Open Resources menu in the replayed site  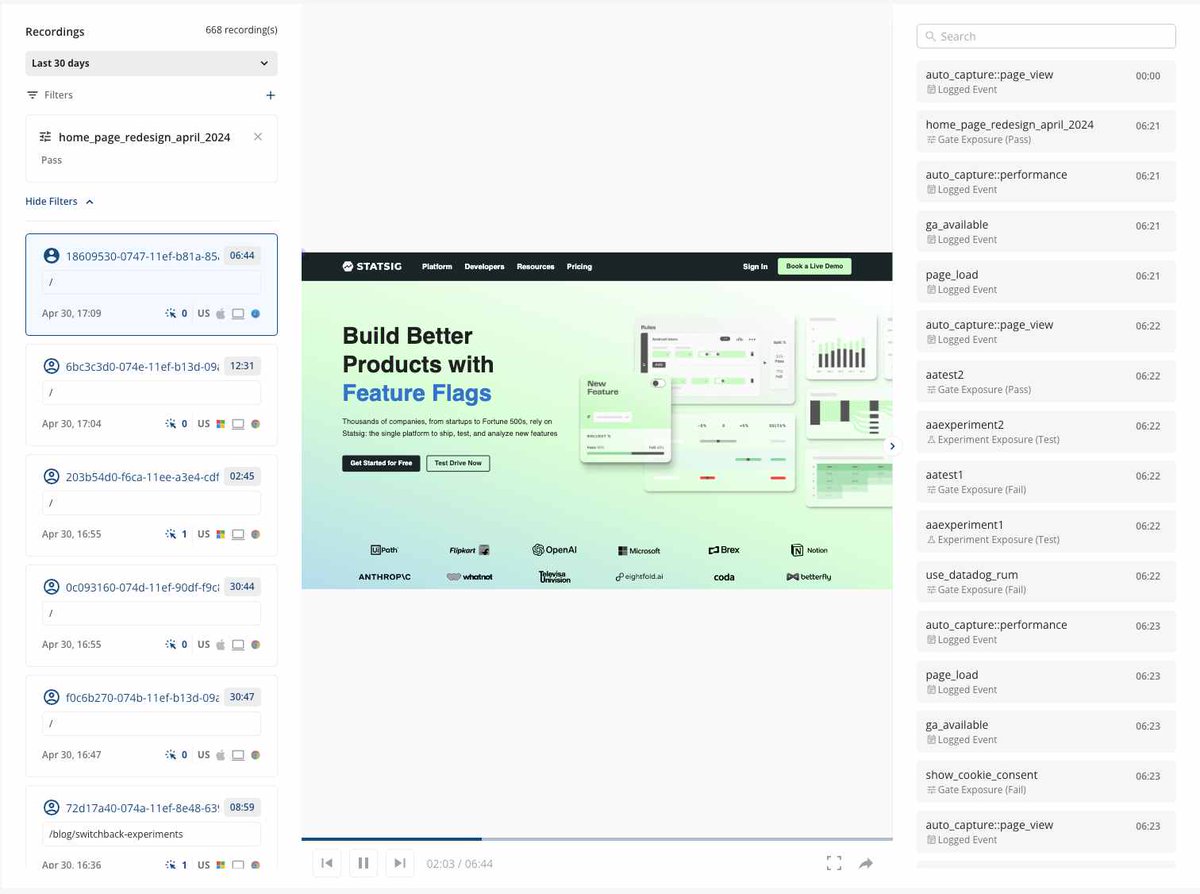click(x=535, y=267)
